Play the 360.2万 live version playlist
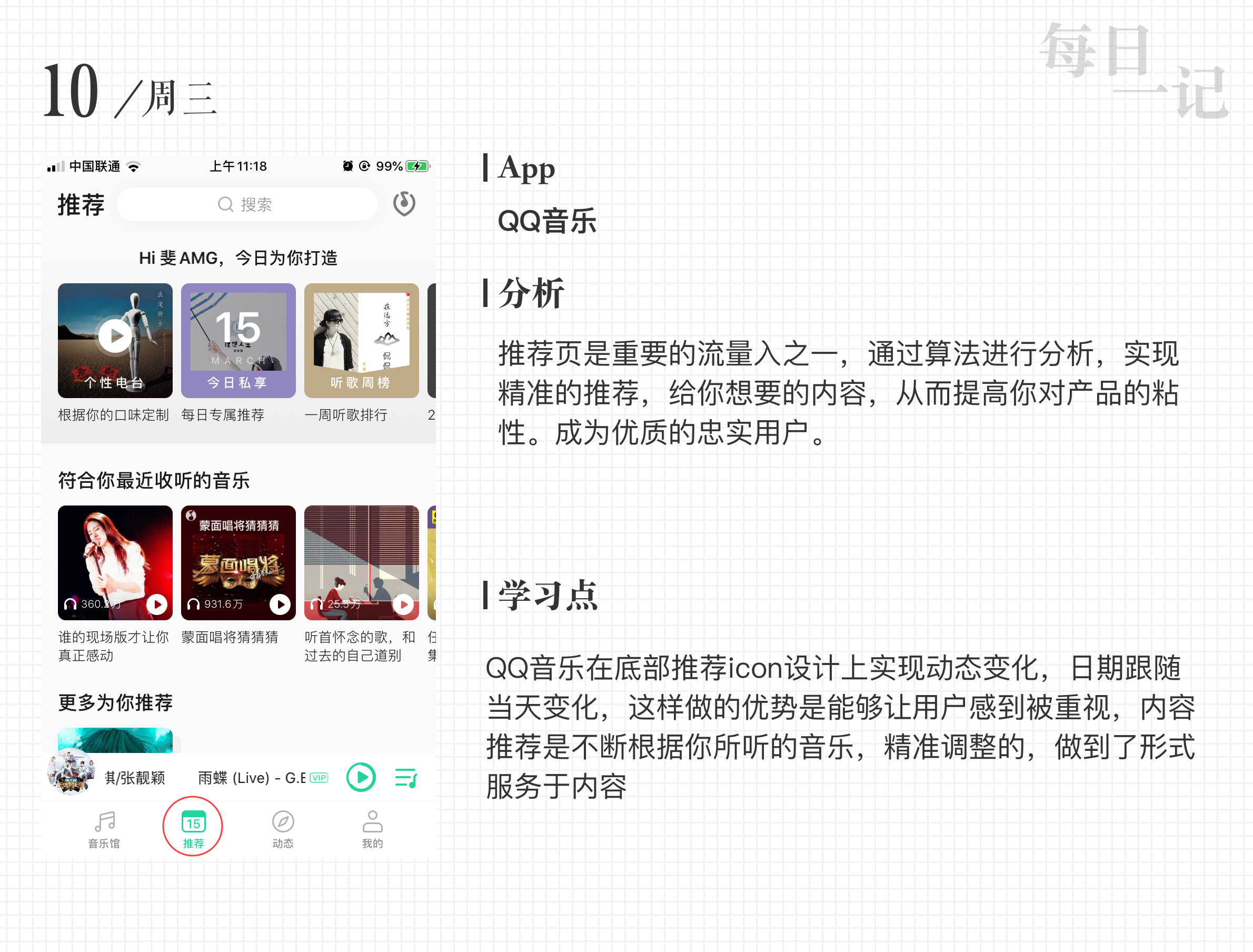1253x952 pixels. coord(157,604)
